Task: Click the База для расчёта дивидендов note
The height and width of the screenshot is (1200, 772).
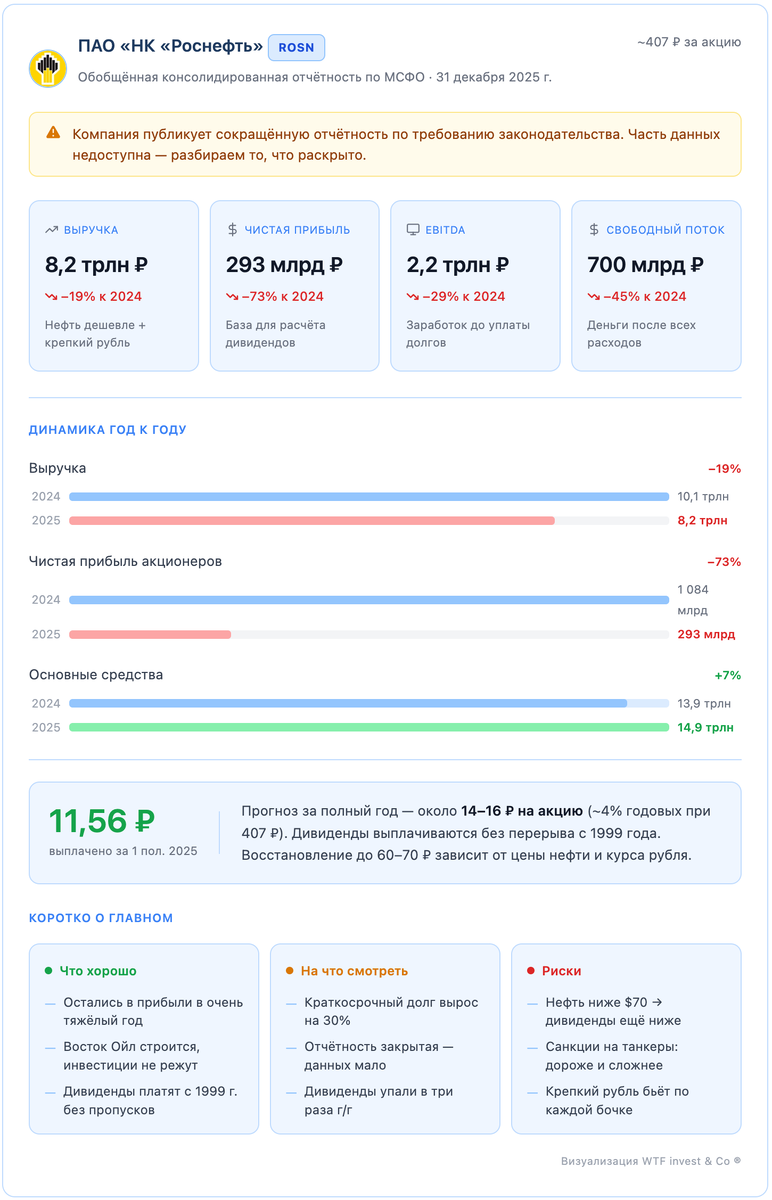Action: [276, 334]
